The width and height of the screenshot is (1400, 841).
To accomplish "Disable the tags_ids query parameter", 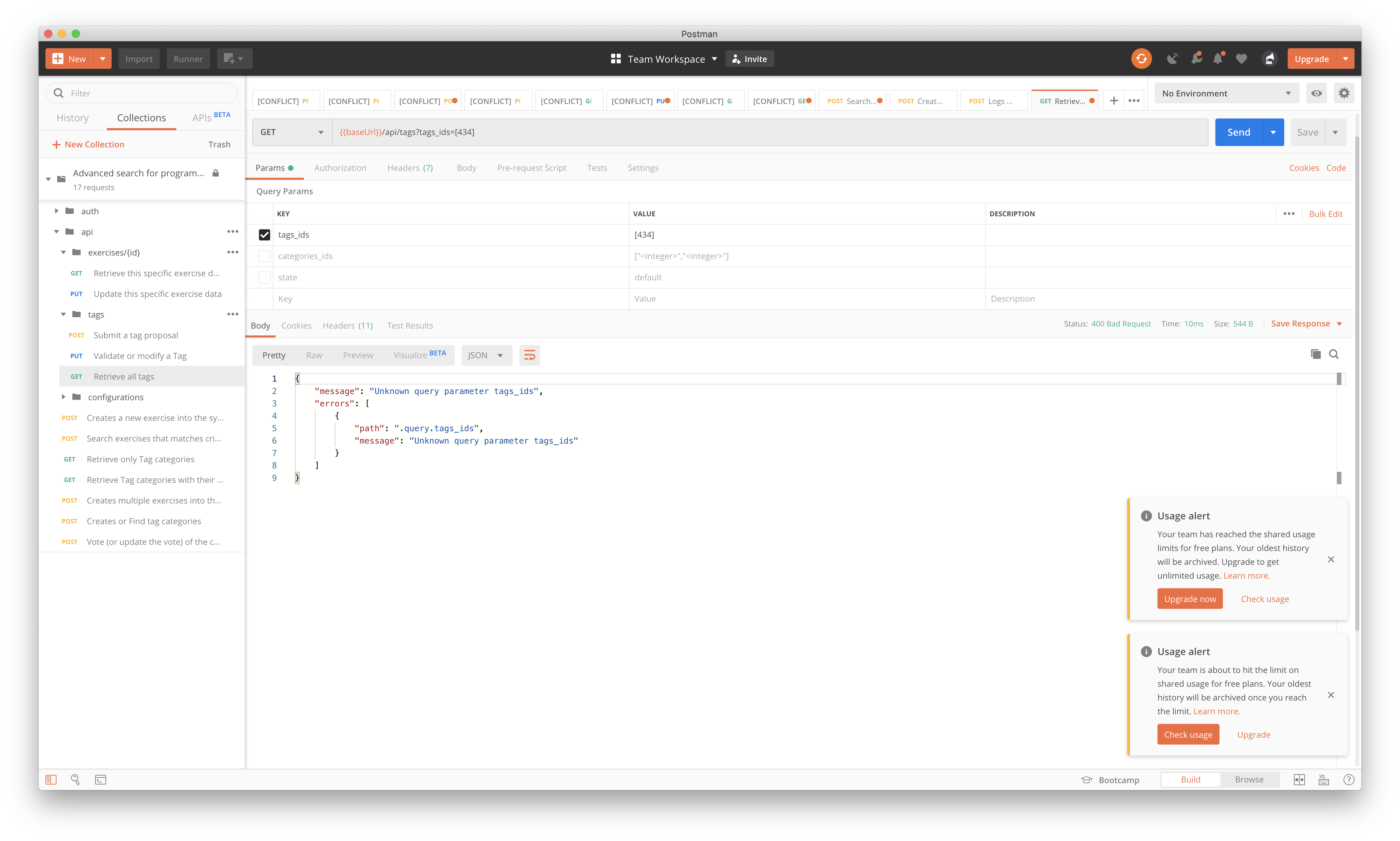I will [264, 234].
